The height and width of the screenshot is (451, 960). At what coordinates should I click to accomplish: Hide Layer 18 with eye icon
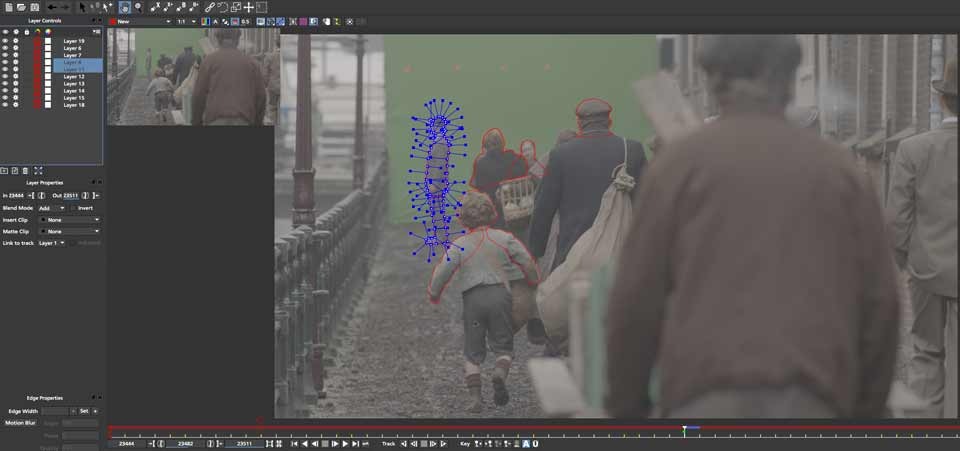[5, 105]
